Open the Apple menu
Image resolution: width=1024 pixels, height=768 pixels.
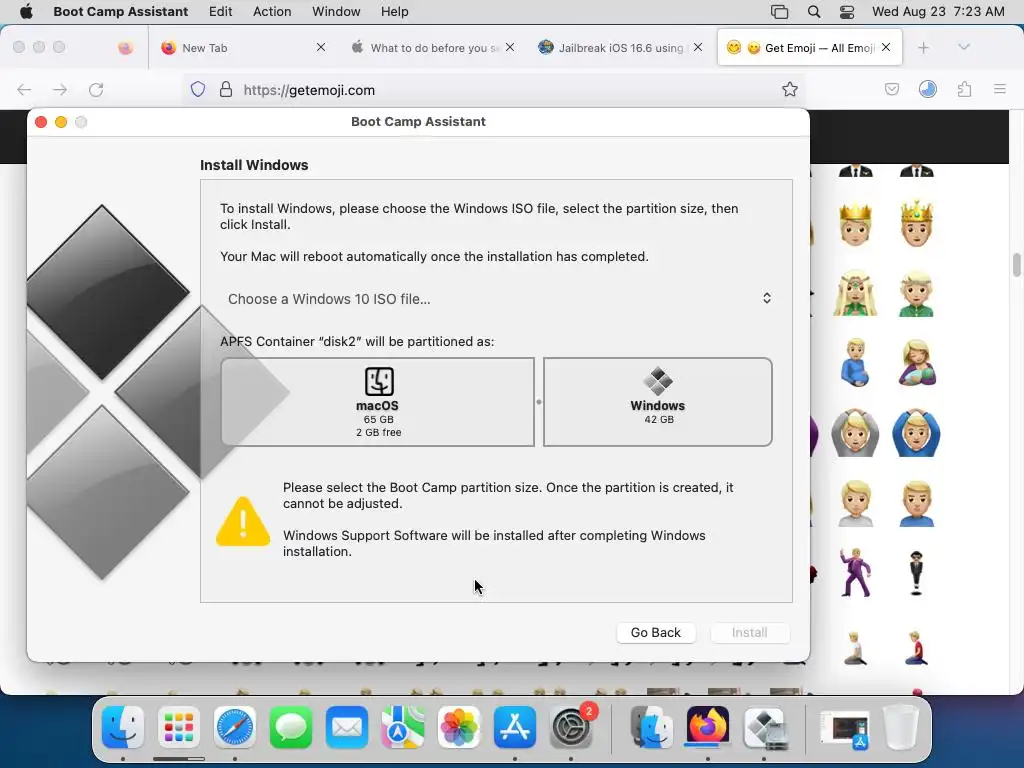pyautogui.click(x=27, y=11)
